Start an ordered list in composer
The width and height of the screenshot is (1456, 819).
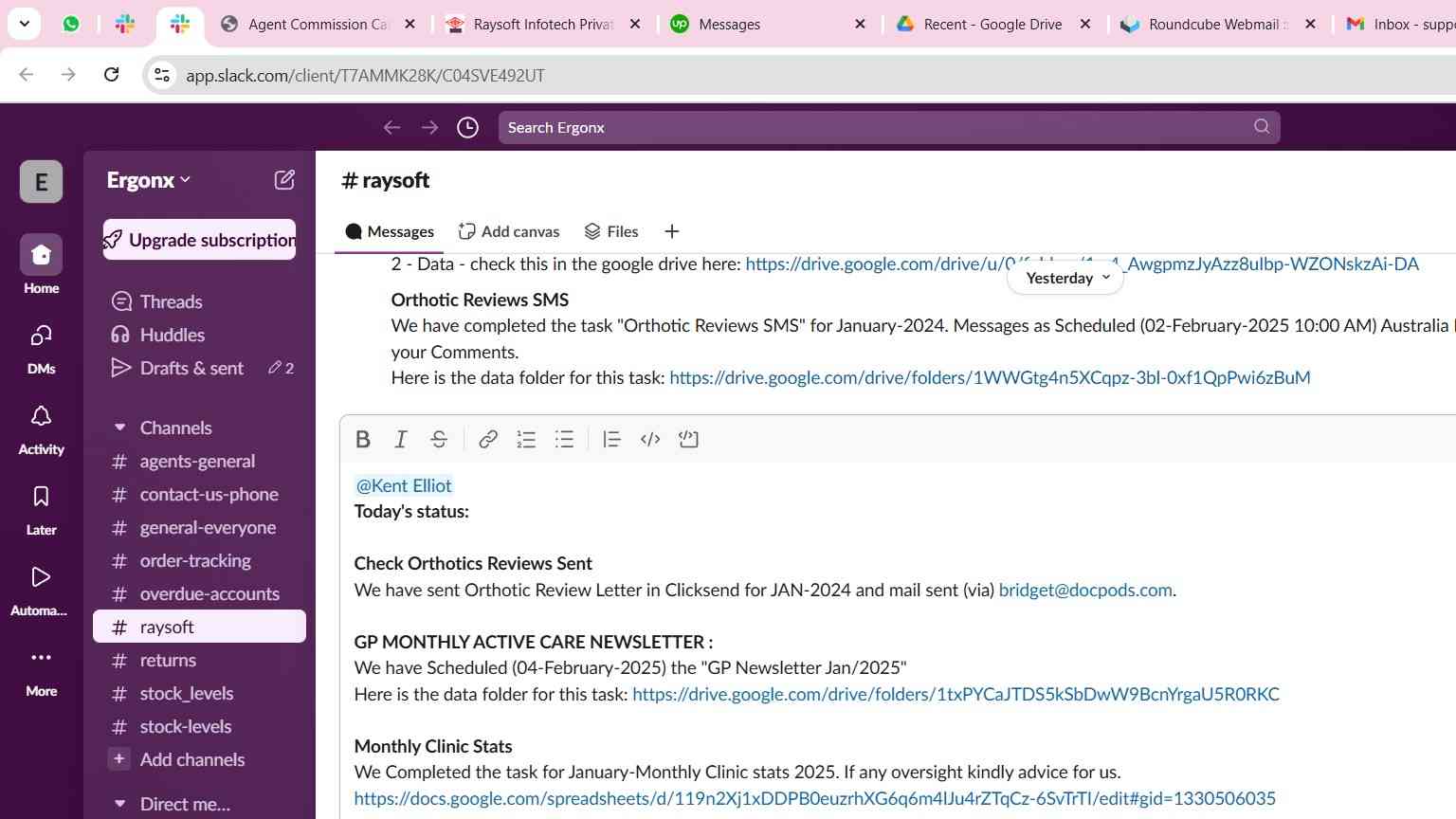[x=526, y=439]
